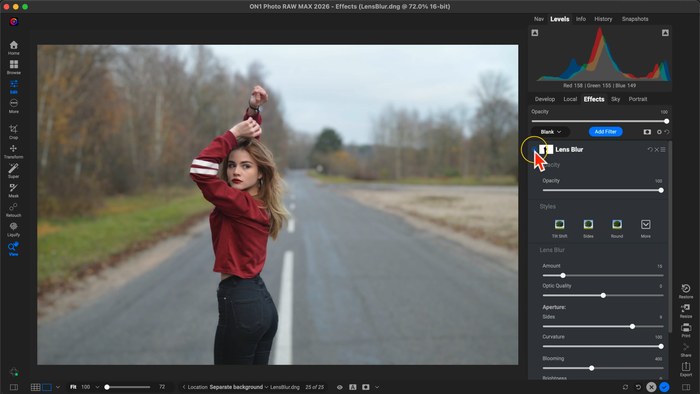Apply the Round blur style

(617, 228)
